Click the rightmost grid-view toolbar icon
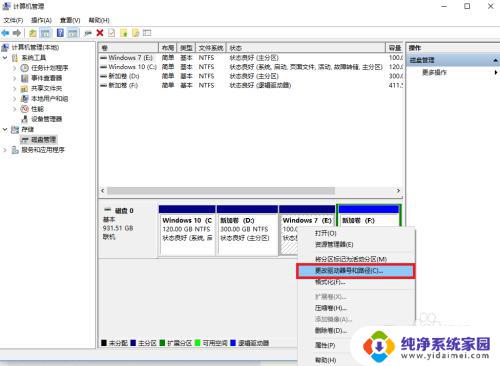Screen dimensions: 500x366 [147, 33]
